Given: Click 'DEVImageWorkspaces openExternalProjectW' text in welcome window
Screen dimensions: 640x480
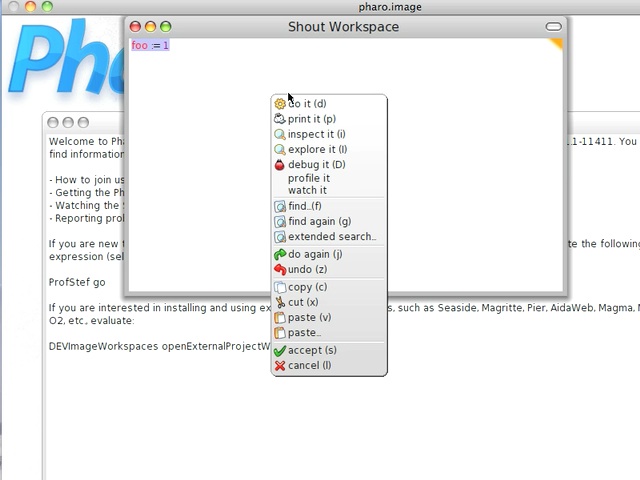Looking at the screenshot, I should (160, 347).
